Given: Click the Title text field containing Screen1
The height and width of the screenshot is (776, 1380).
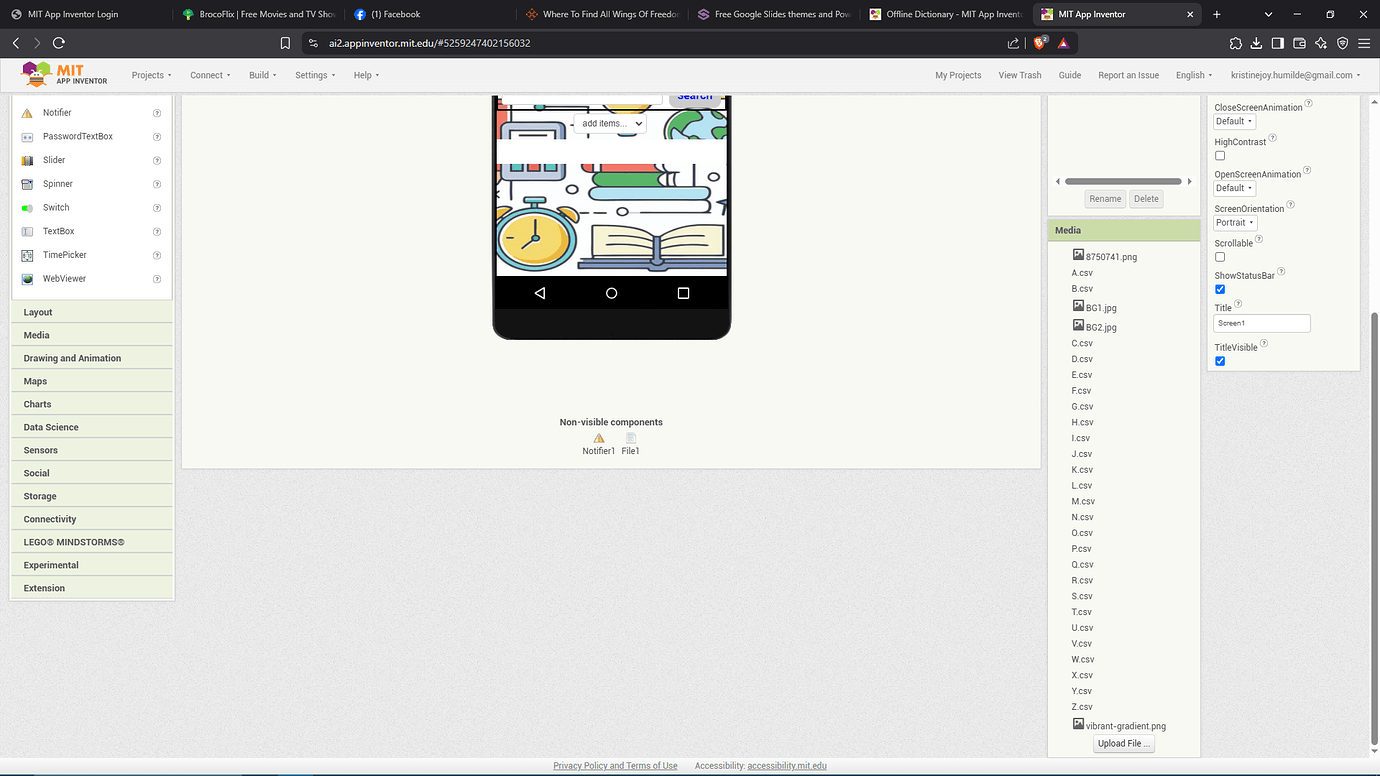Looking at the screenshot, I should [x=1261, y=323].
